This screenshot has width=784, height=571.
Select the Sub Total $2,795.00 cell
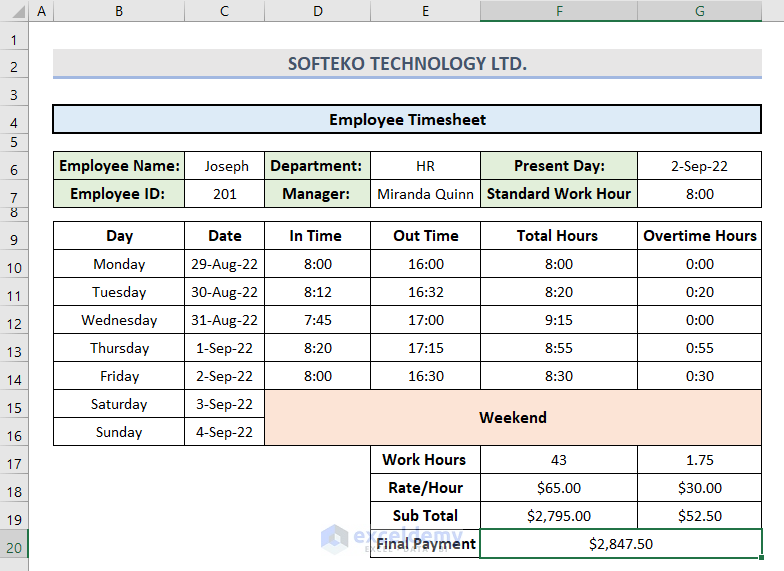(559, 516)
